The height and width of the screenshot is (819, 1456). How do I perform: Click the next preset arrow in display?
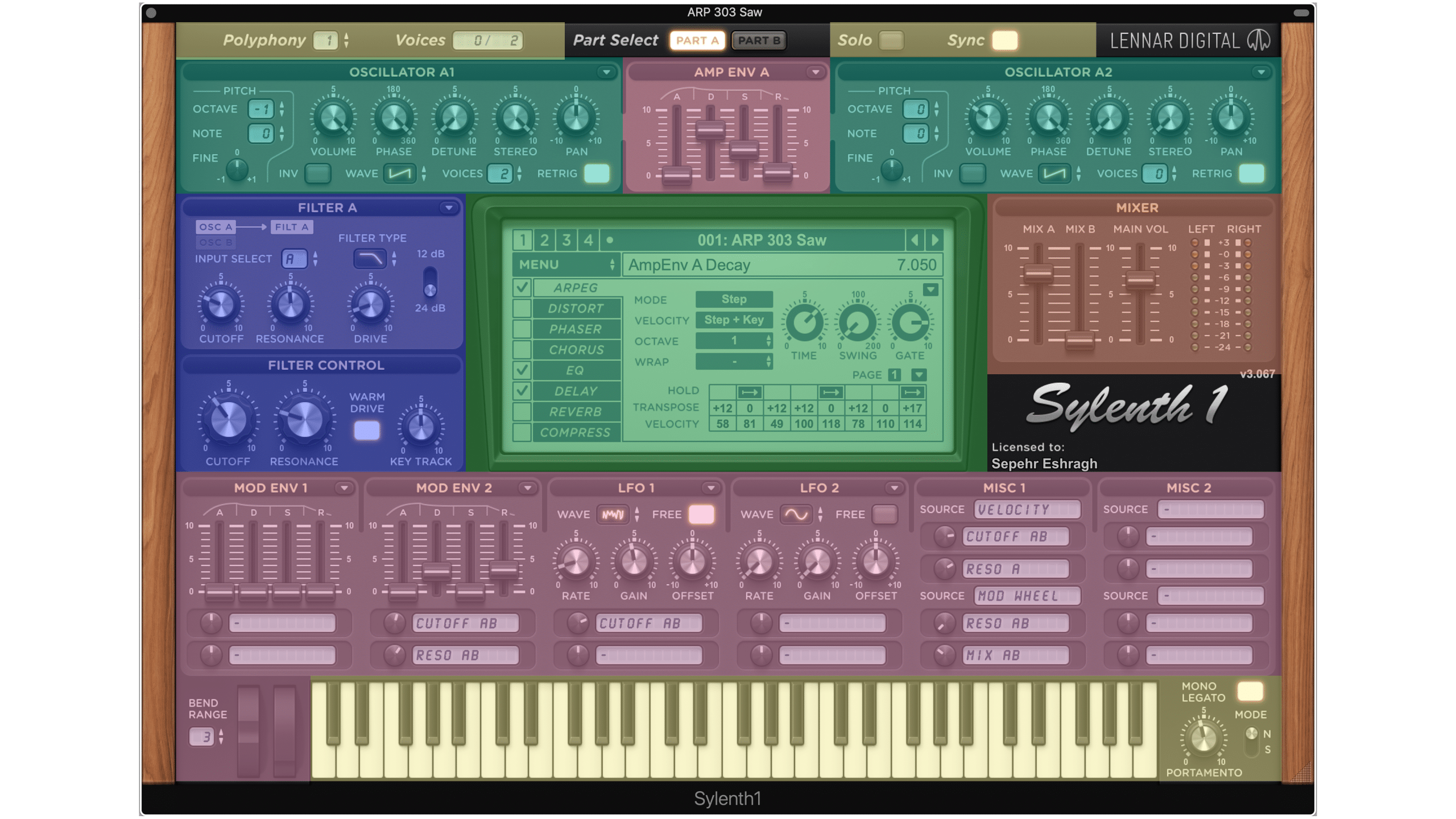coord(934,240)
